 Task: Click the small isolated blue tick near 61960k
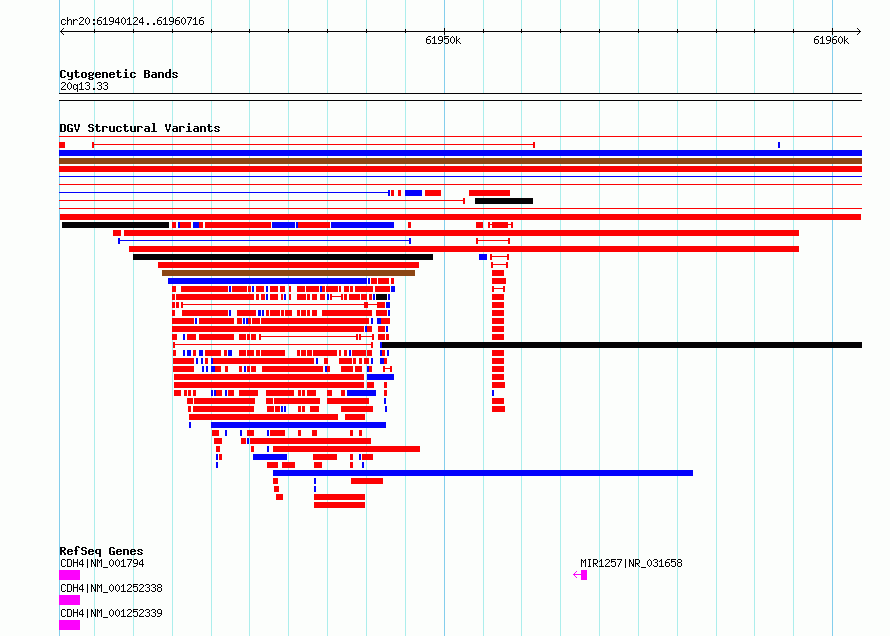[x=779, y=145]
